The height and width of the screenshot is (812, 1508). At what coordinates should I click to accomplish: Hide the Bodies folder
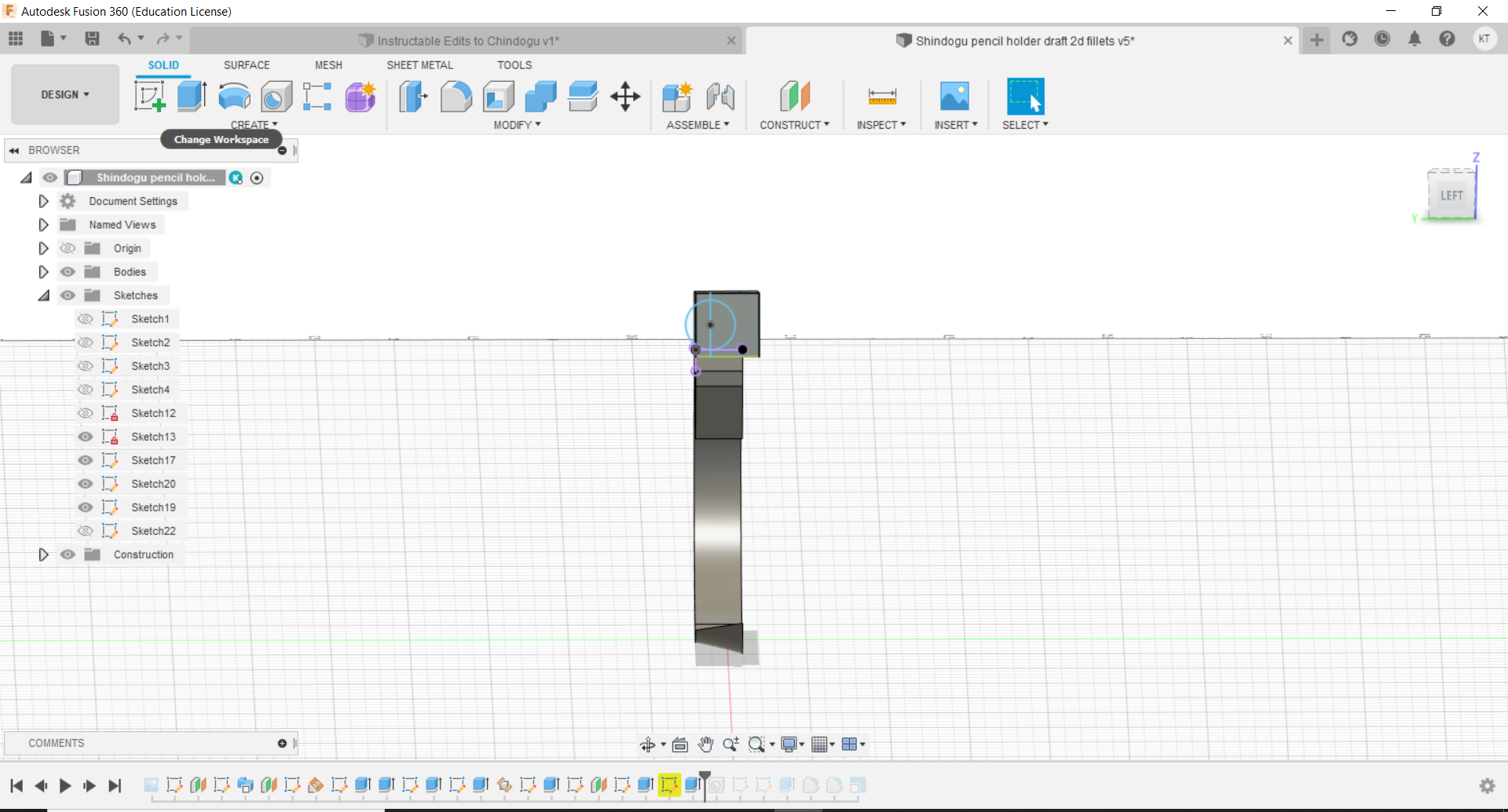coord(68,272)
